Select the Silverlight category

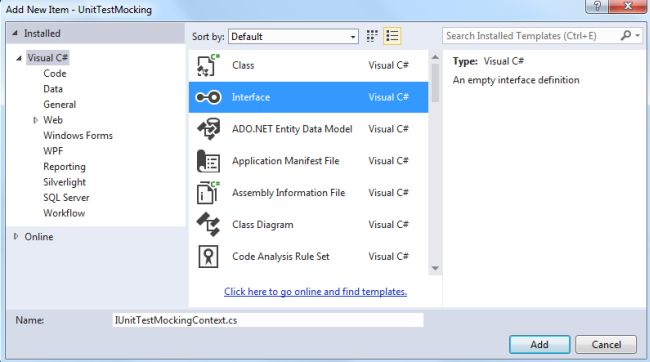point(64,182)
